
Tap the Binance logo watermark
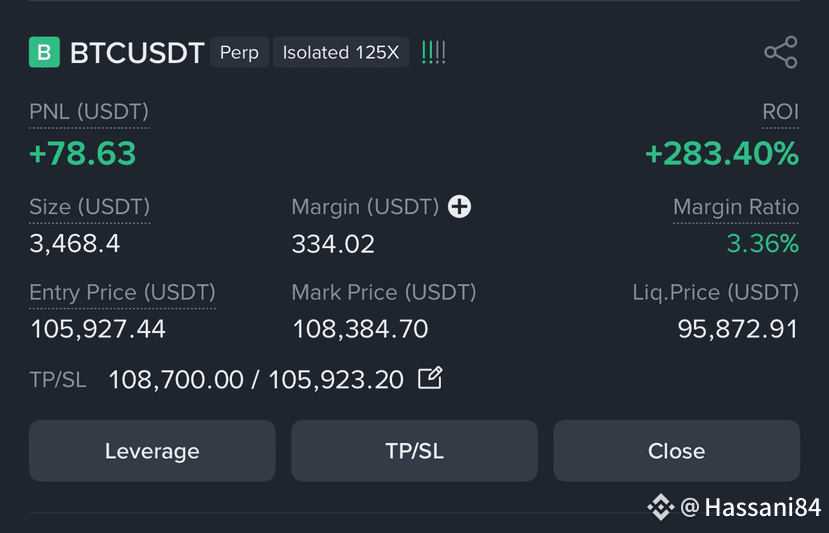point(661,507)
